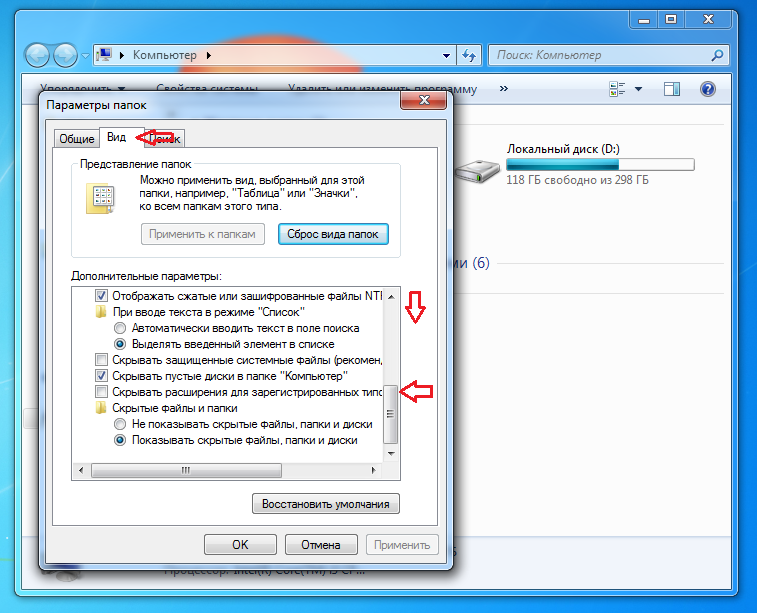Open address bar history dropdown
The image size is (757, 613).
pos(446,56)
